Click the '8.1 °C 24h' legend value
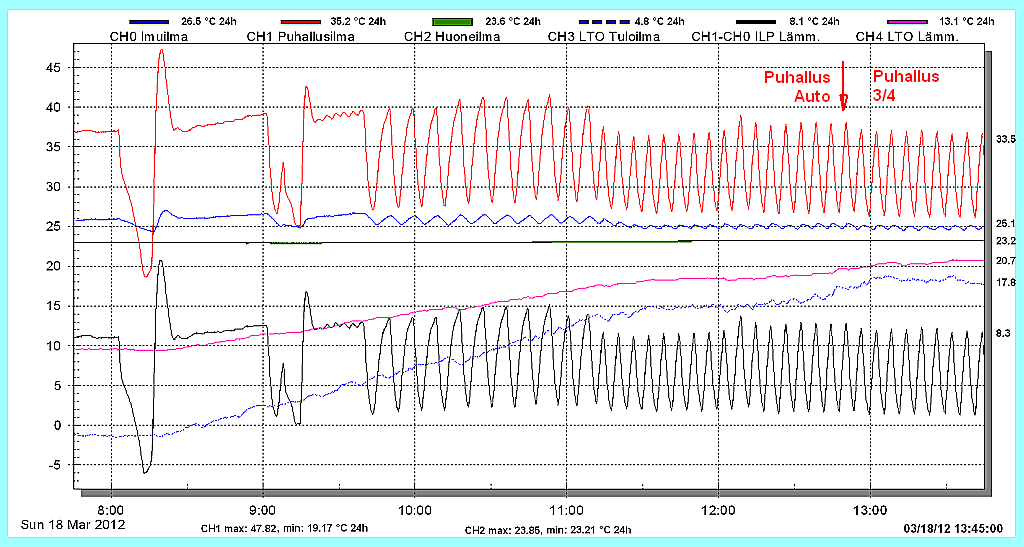Viewport: 1024px width, 547px height. (x=814, y=22)
